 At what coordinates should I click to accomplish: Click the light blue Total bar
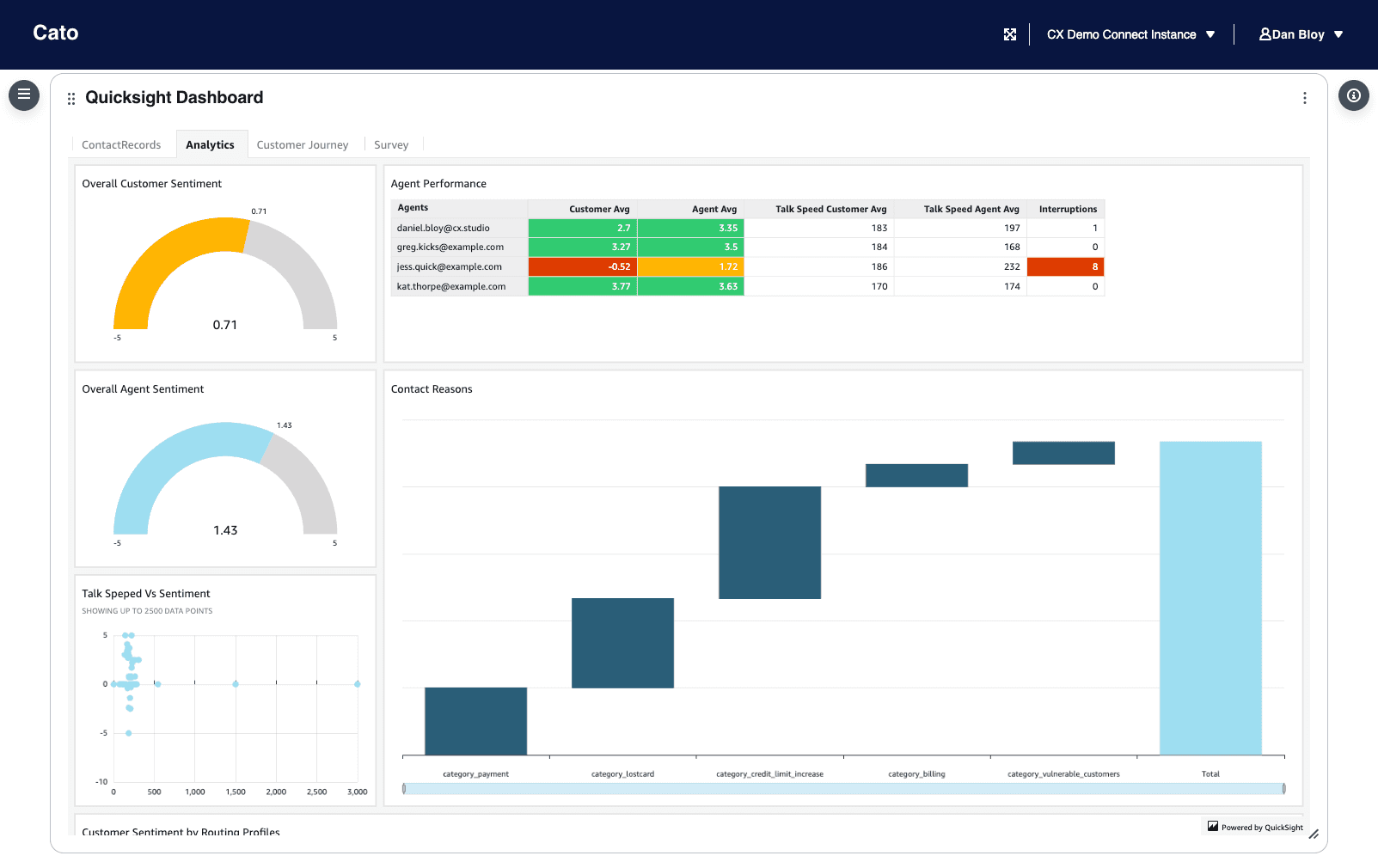point(1210,597)
